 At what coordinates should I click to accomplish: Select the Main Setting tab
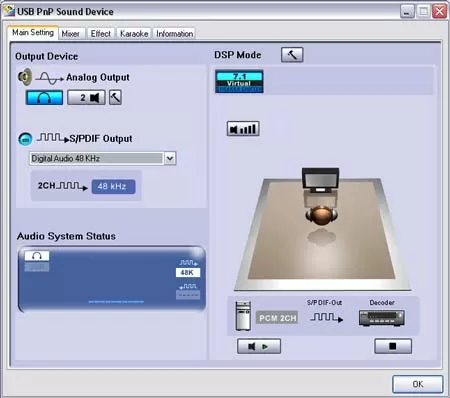coord(33,33)
